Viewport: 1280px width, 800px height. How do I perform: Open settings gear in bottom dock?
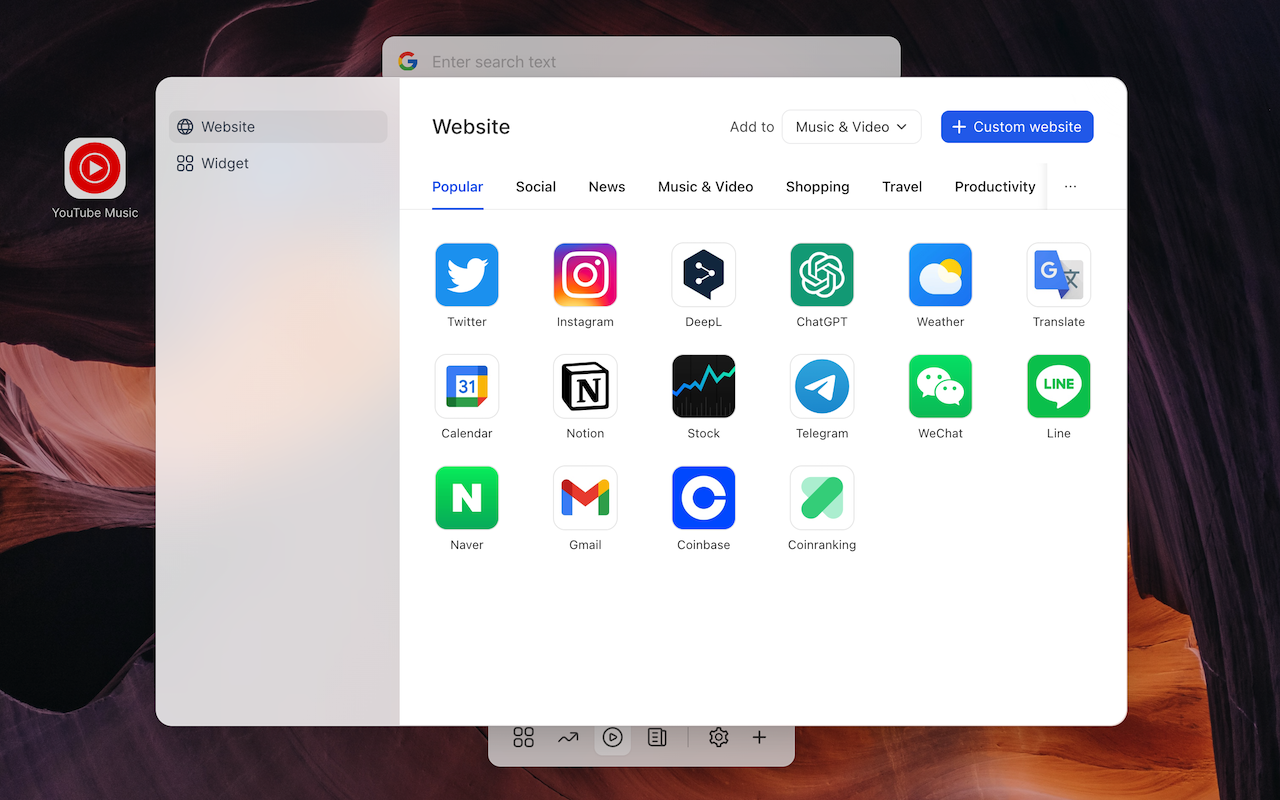718,737
